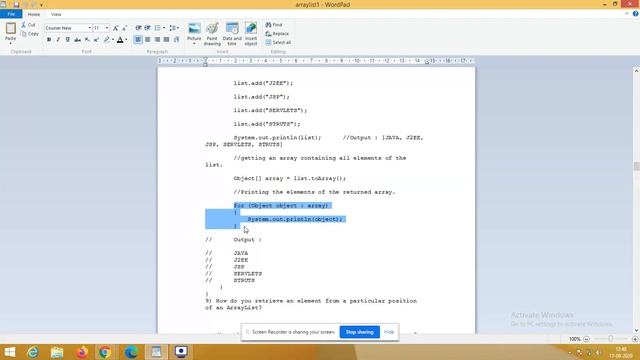Toggle subscript formatting
Viewport: 640px width, 360px height.
click(x=87, y=40)
